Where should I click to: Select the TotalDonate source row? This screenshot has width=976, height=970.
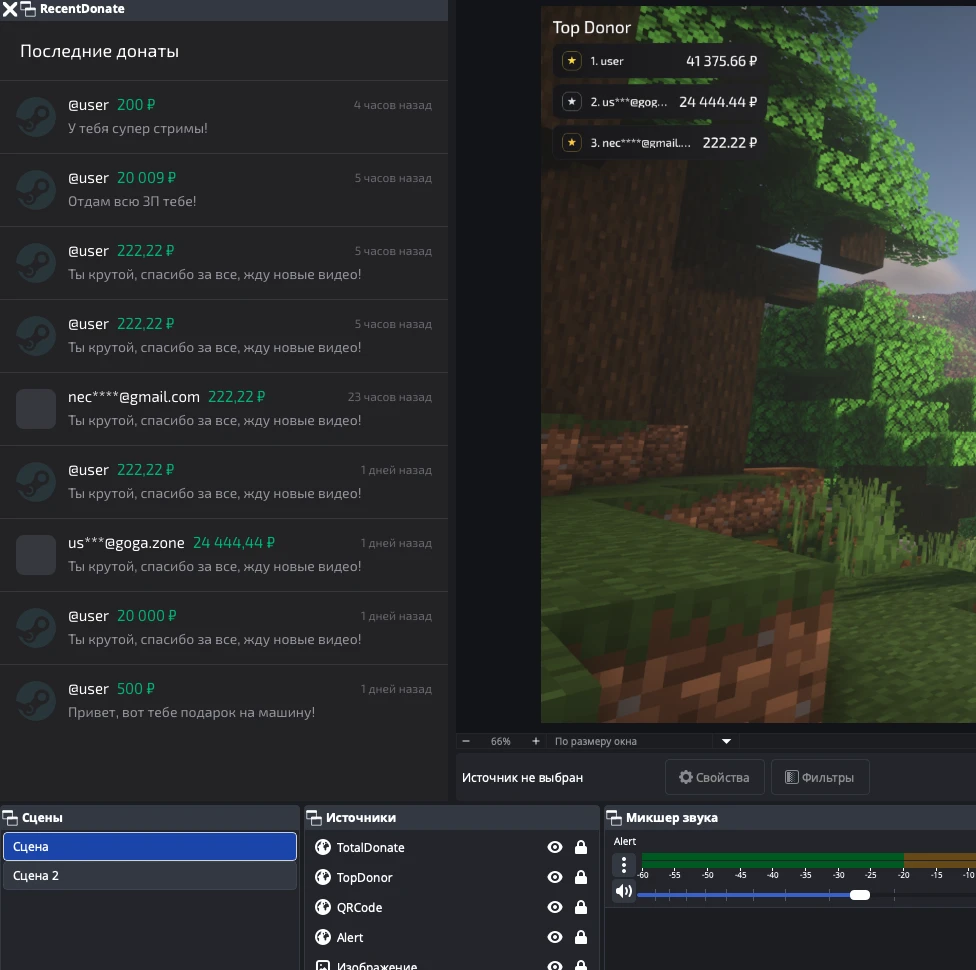(452, 847)
